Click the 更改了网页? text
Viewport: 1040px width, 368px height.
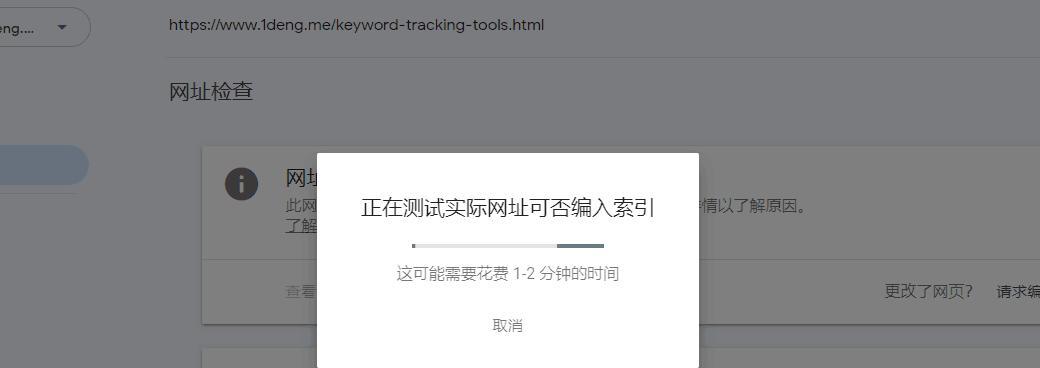[x=929, y=291]
